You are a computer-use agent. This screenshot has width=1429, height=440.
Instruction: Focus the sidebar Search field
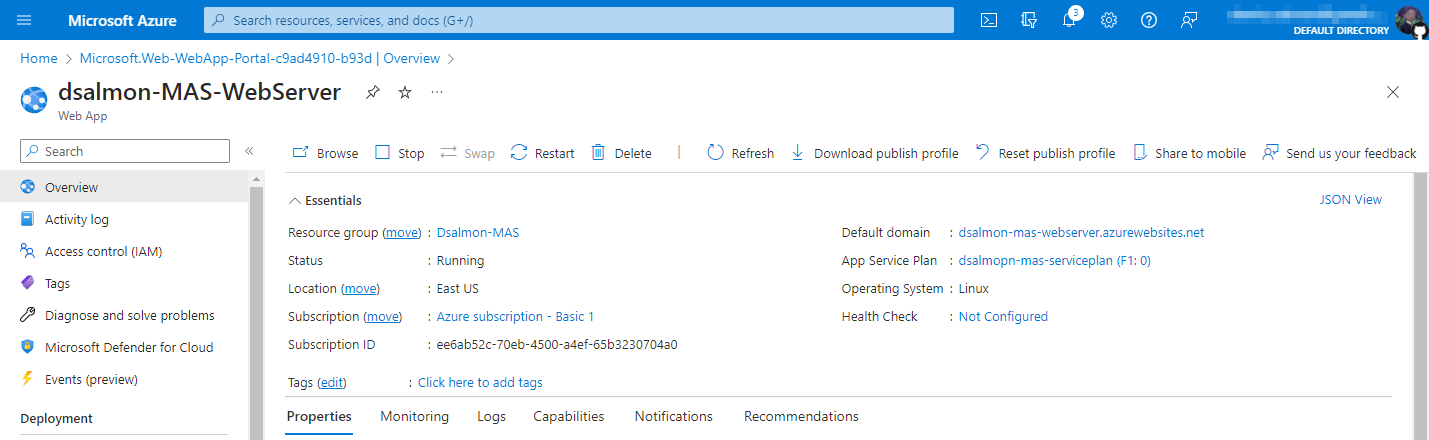[125, 151]
